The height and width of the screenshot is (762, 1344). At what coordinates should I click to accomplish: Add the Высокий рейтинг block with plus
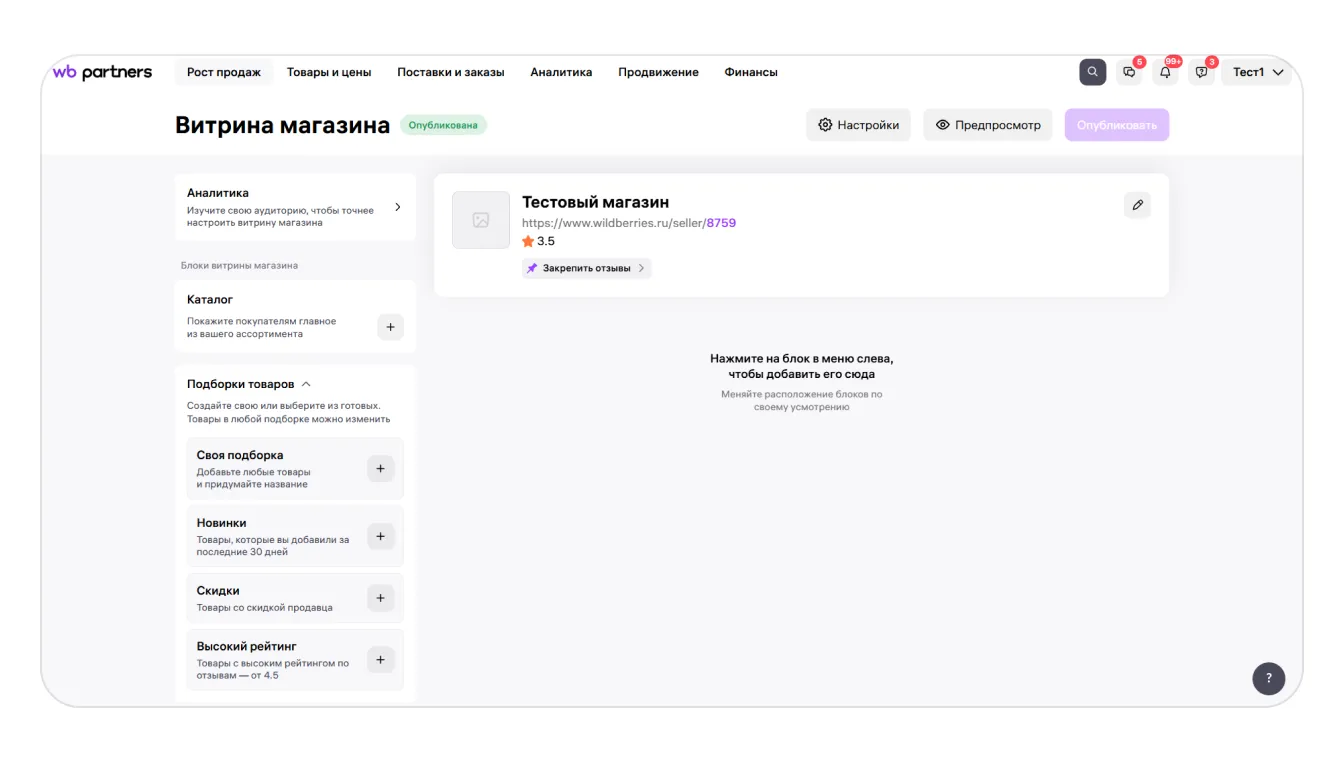(380, 660)
